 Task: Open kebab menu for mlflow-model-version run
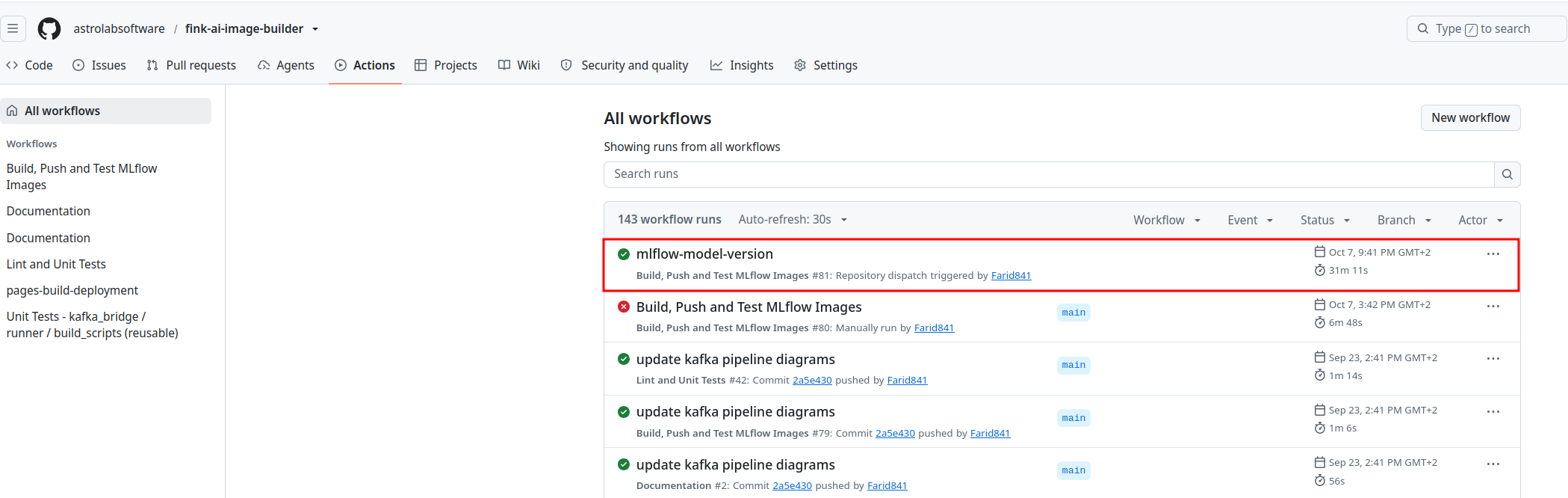tap(1493, 254)
